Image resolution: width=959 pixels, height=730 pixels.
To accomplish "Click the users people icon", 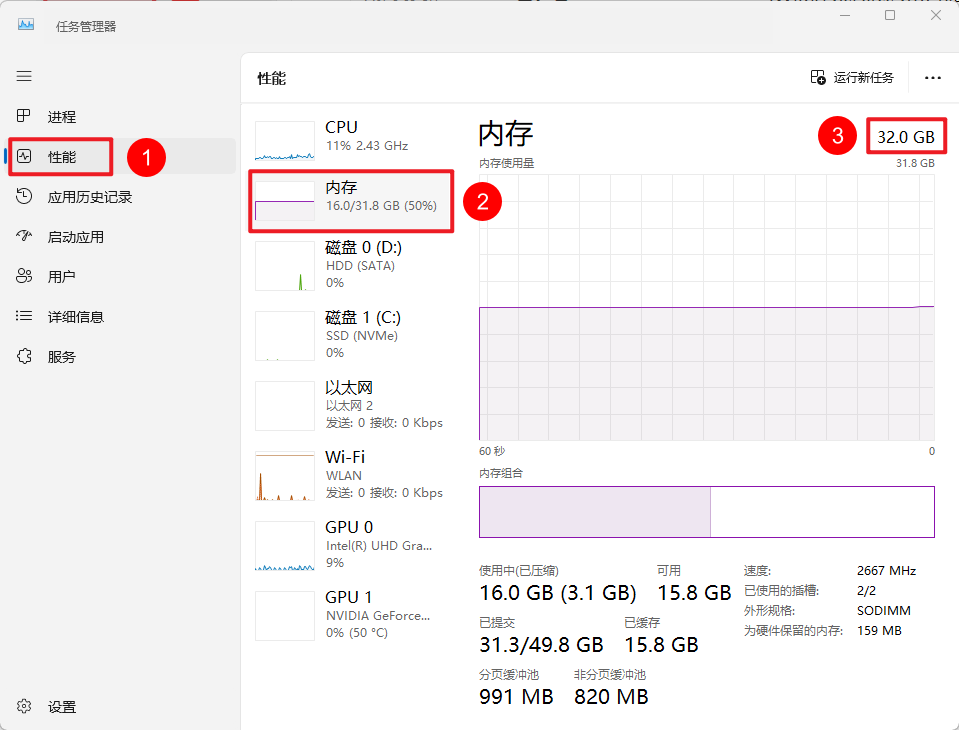I will pyautogui.click(x=24, y=276).
